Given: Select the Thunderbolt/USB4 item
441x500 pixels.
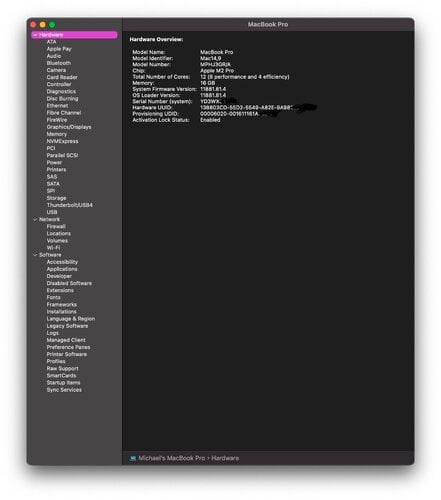Looking at the screenshot, I should [69, 205].
